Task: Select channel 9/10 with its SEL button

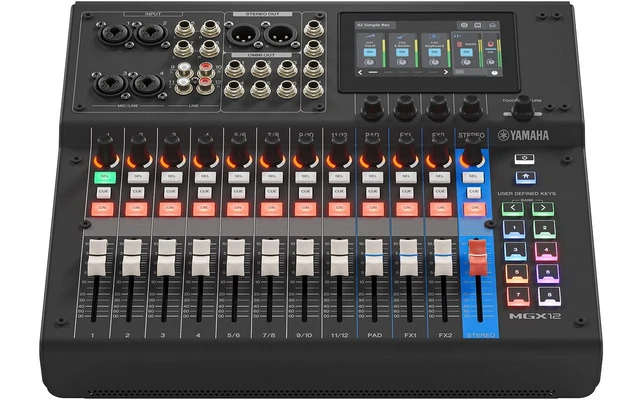Action: [x=305, y=177]
